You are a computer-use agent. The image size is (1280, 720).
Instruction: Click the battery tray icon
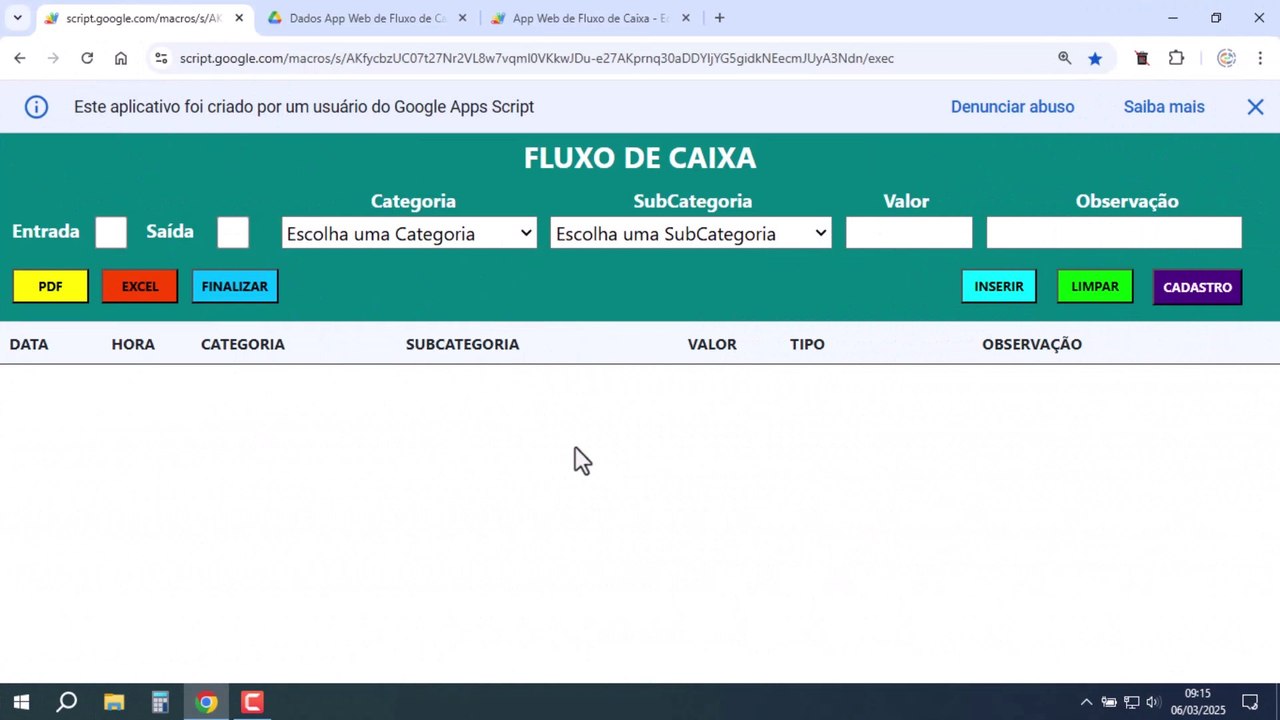pyautogui.click(x=1109, y=702)
